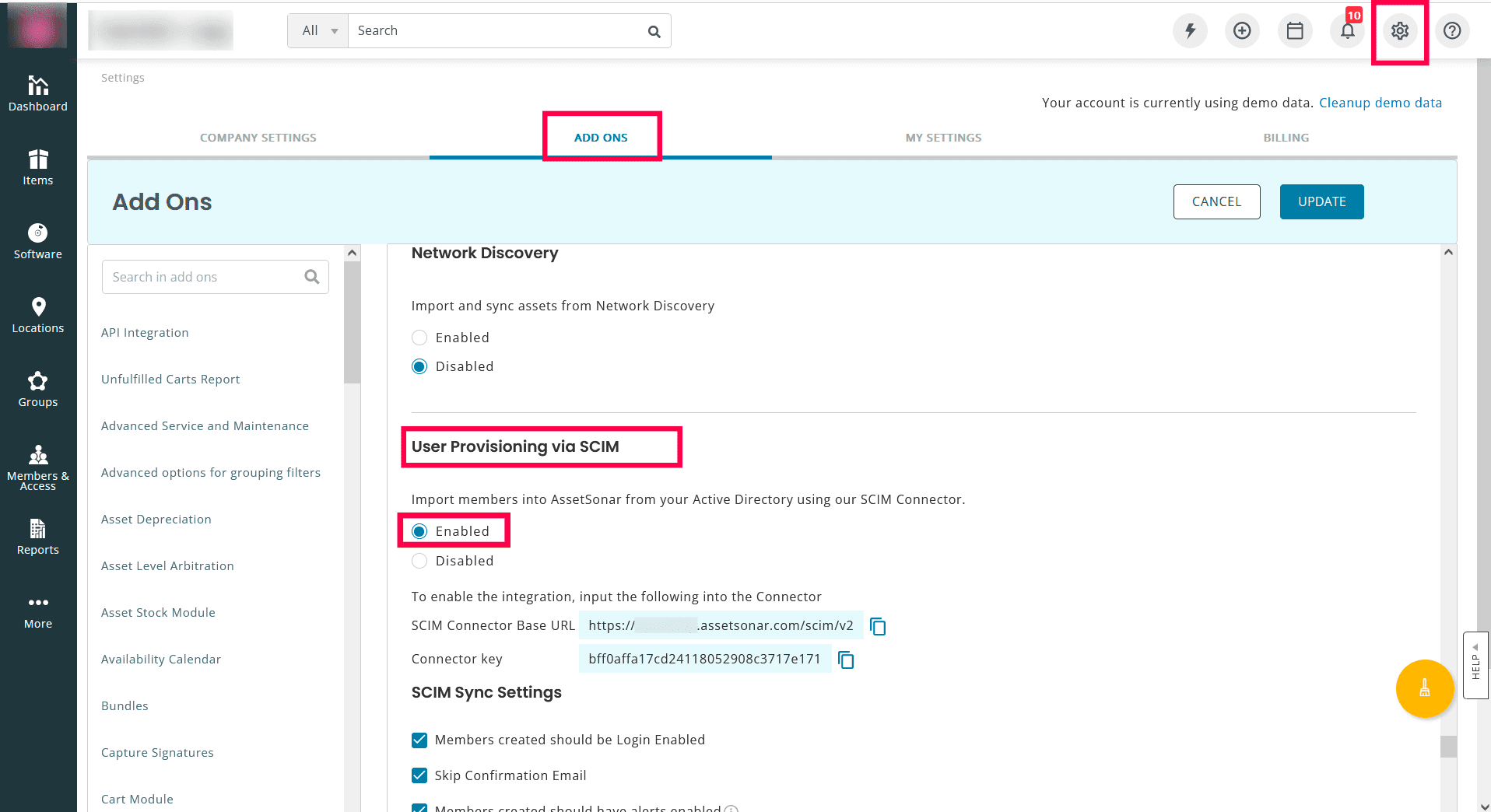1491x812 pixels.
Task: Uncheck Skip Confirmation Email checkbox
Action: (x=419, y=775)
